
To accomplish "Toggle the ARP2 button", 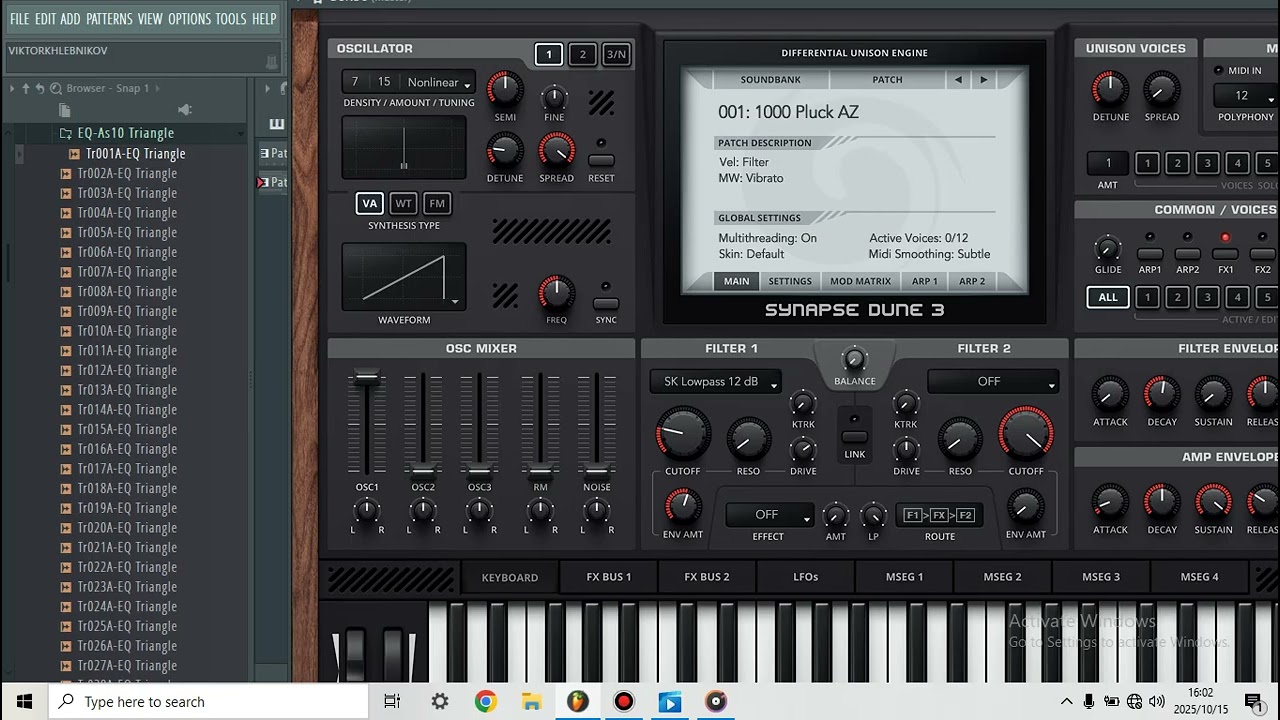I will (1187, 254).
